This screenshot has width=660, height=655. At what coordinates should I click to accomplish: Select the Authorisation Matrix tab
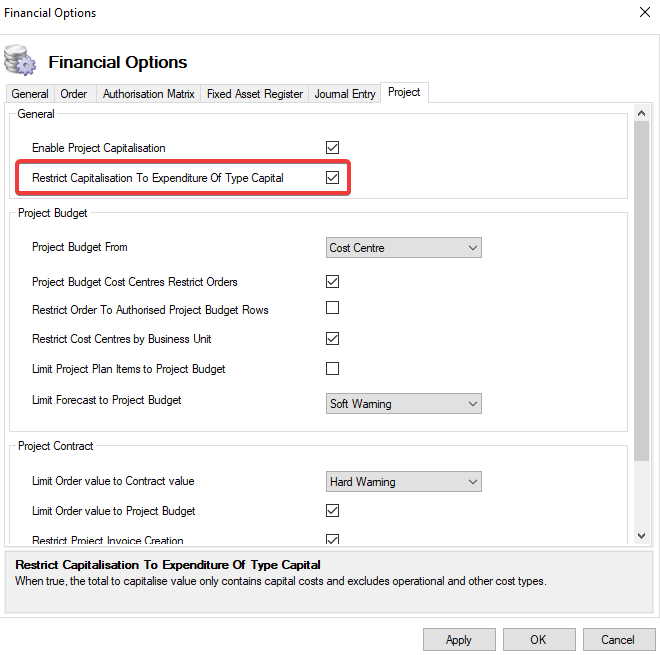(149, 94)
